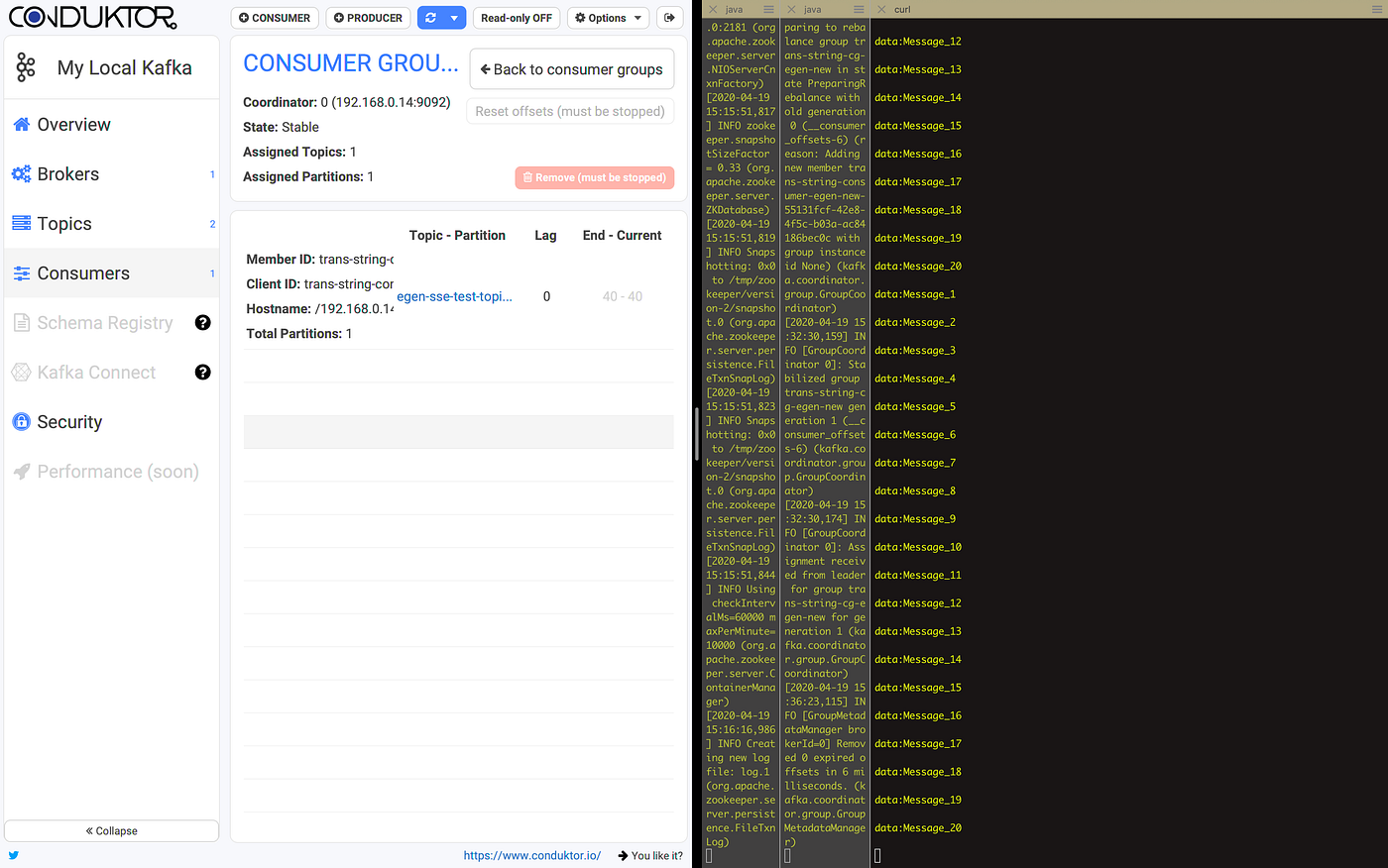Visit the conduktor.io website link
Image resolution: width=1388 pixels, height=868 pixels.
click(532, 855)
